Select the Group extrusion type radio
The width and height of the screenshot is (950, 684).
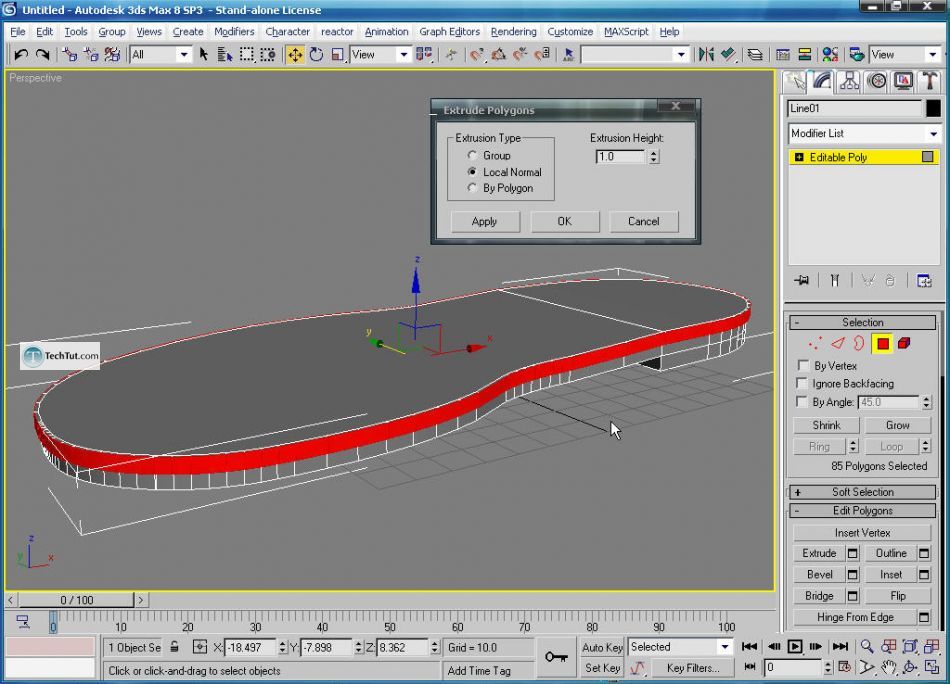click(x=472, y=155)
